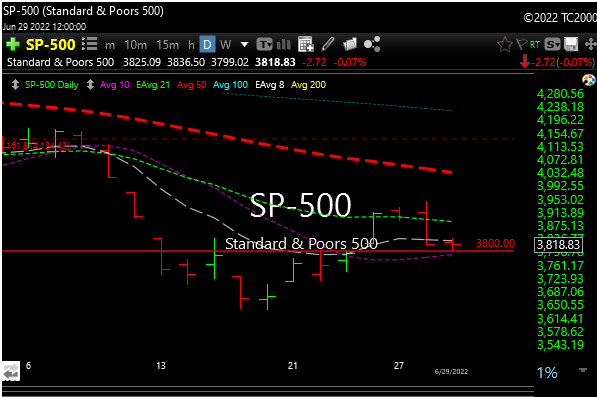The image size is (597, 397).
Task: Click the -2.72 net change in quote row
Action: tap(314, 62)
